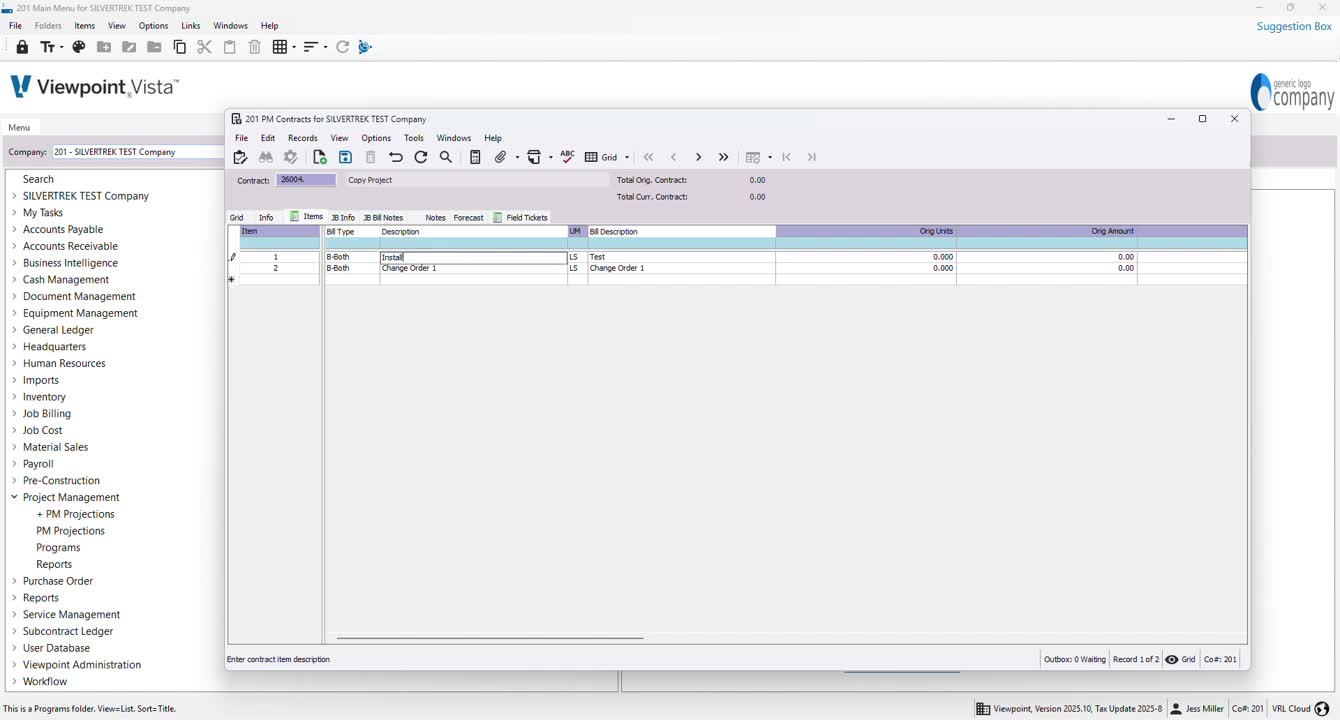Open the attachments dropdown arrow beside paperclip
The image size is (1340, 720).
(x=517, y=157)
